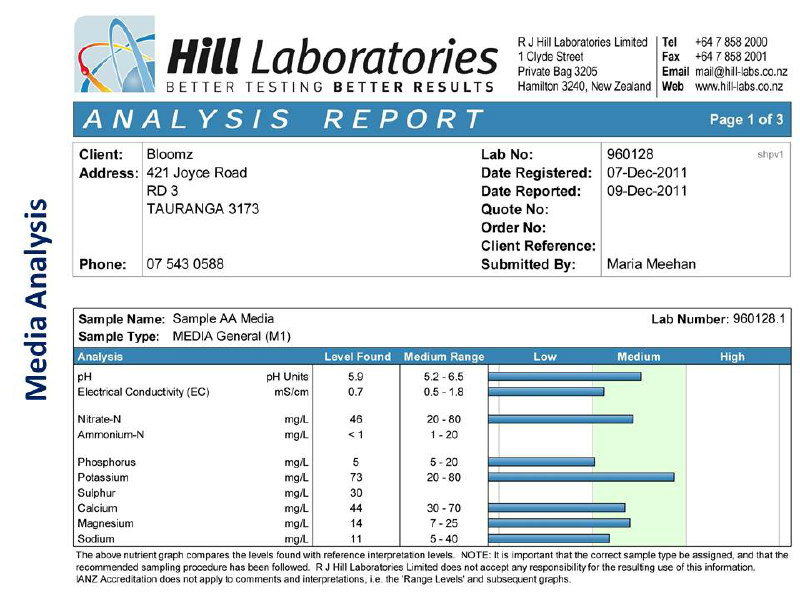Select the fax number +64 7 858 2001
800x600 pixels.
click(x=731, y=57)
